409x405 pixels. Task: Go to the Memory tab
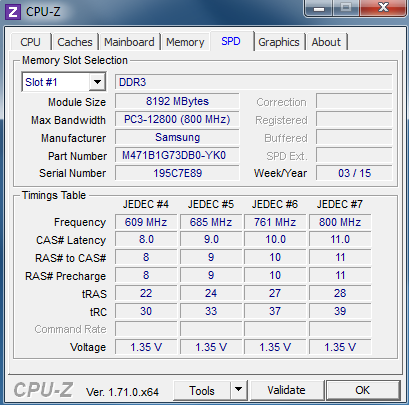click(x=185, y=42)
